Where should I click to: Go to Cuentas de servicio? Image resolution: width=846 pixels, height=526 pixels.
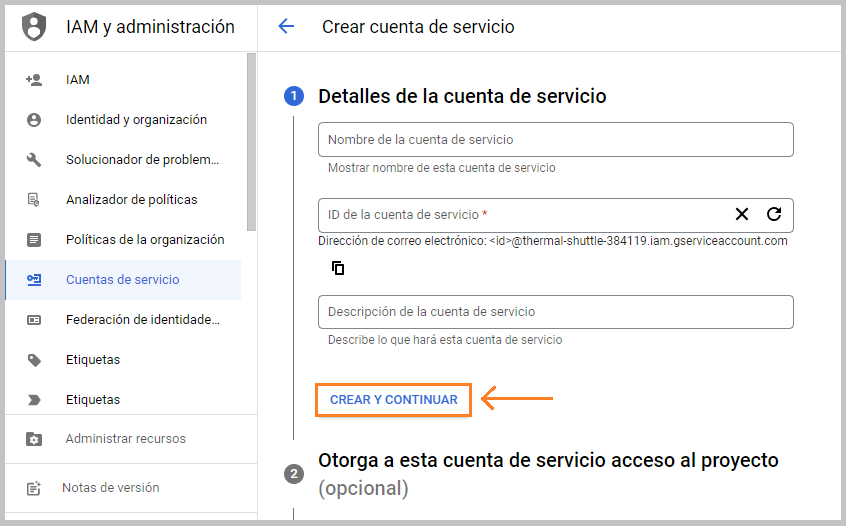pyautogui.click(x=123, y=279)
